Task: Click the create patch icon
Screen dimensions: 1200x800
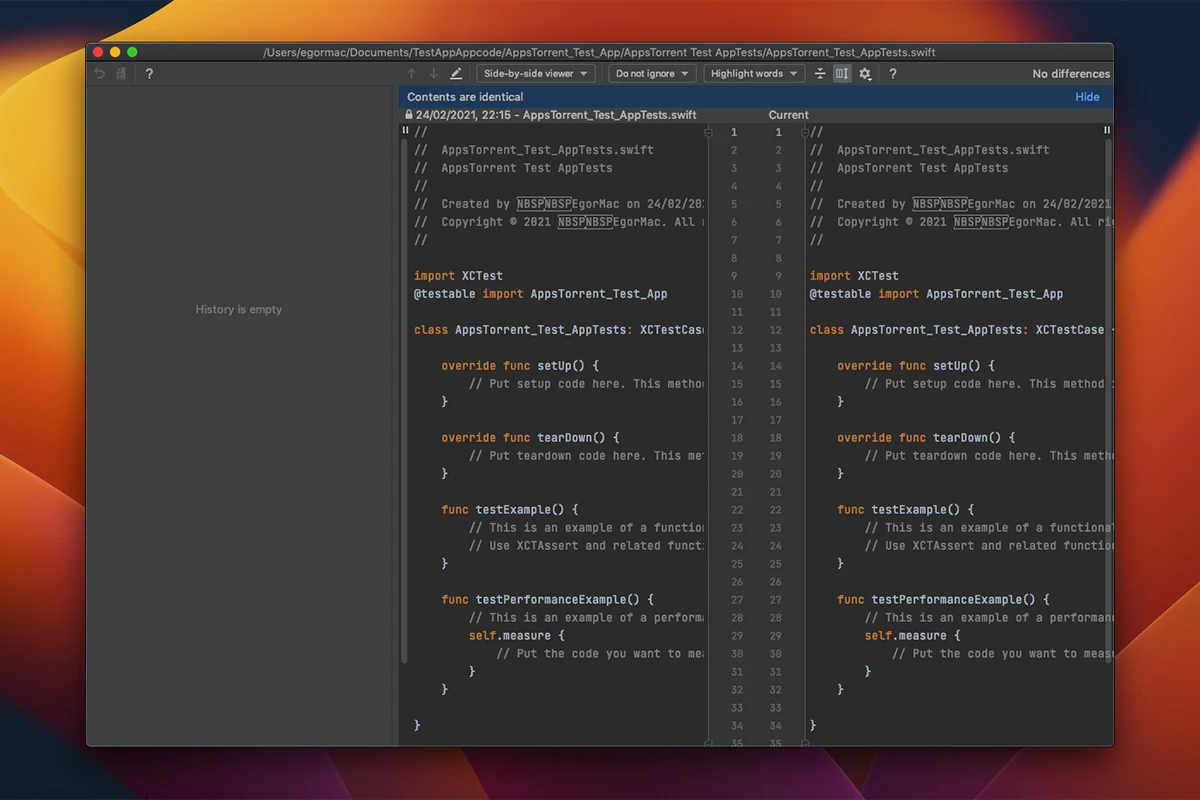Action: point(121,74)
